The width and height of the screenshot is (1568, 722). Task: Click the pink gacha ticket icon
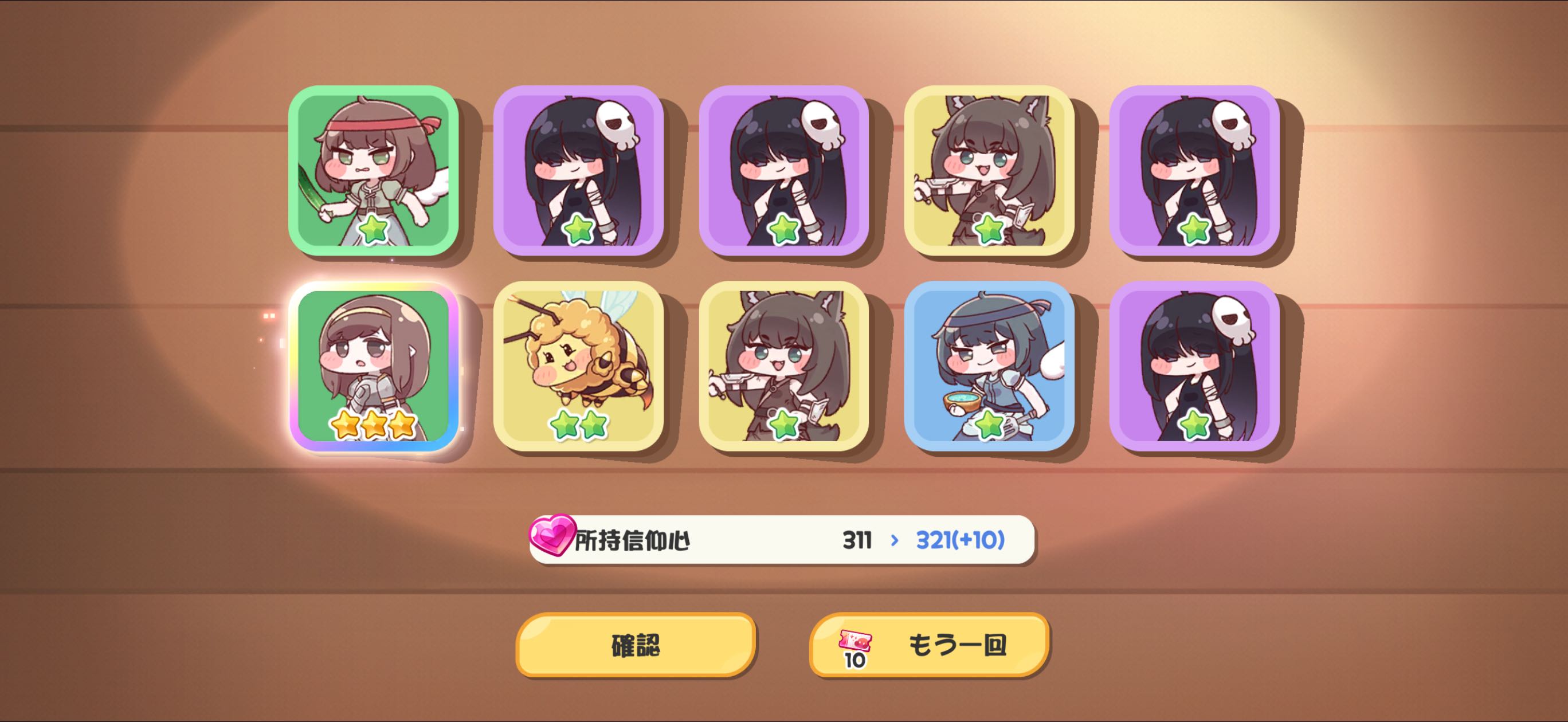point(855,641)
